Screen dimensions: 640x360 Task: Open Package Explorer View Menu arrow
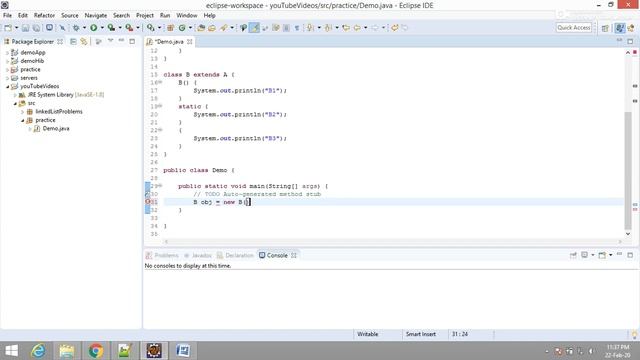coord(110,41)
